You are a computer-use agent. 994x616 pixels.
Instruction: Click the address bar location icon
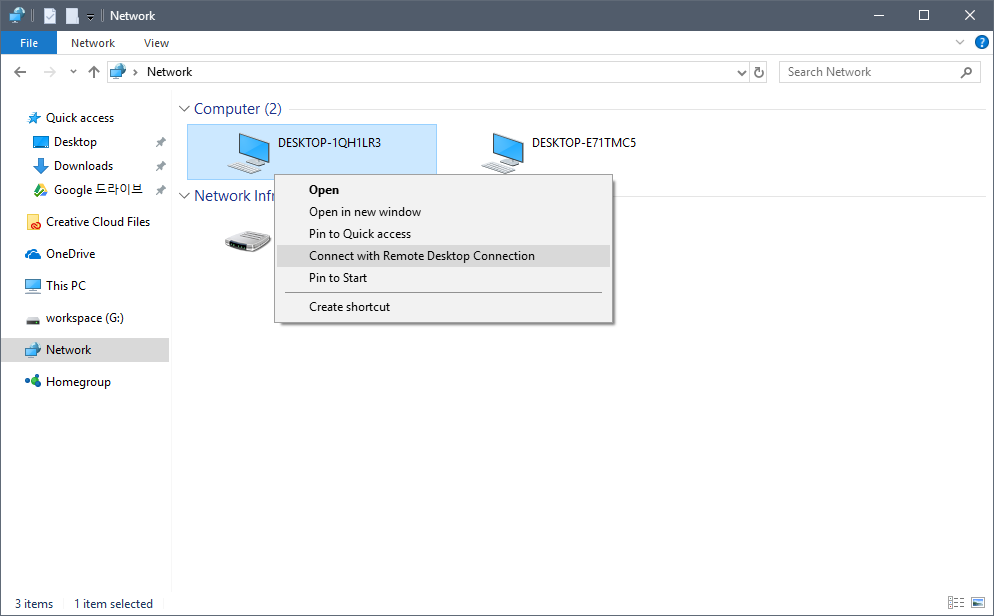(x=118, y=72)
